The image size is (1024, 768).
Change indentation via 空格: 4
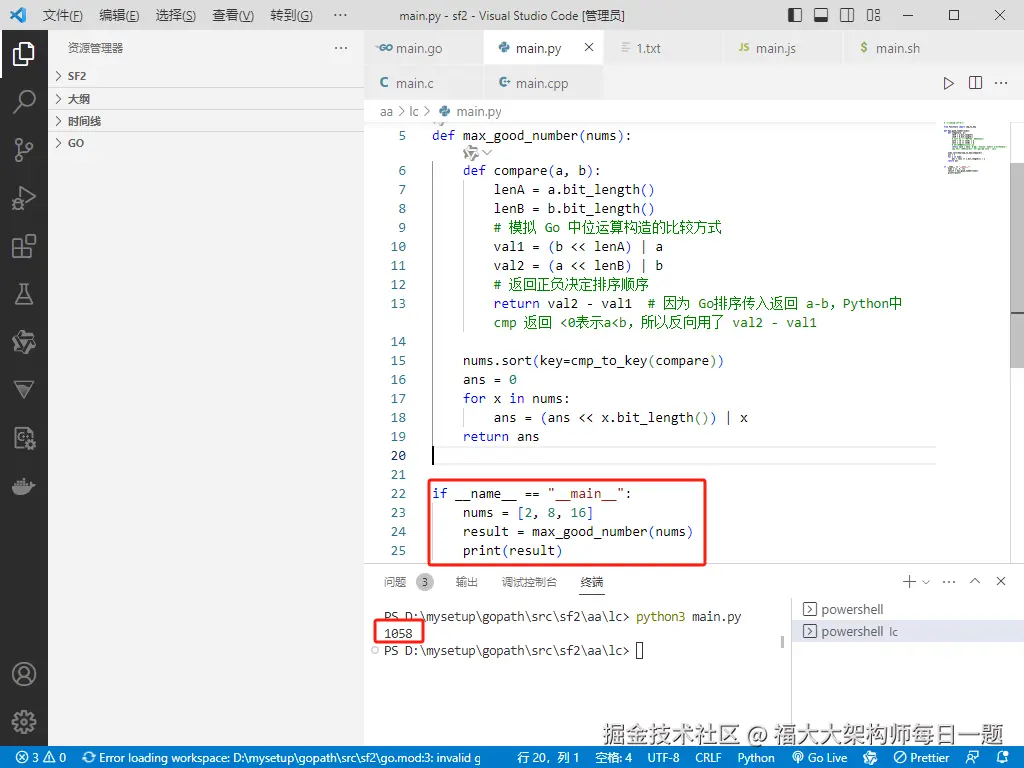tap(613, 758)
